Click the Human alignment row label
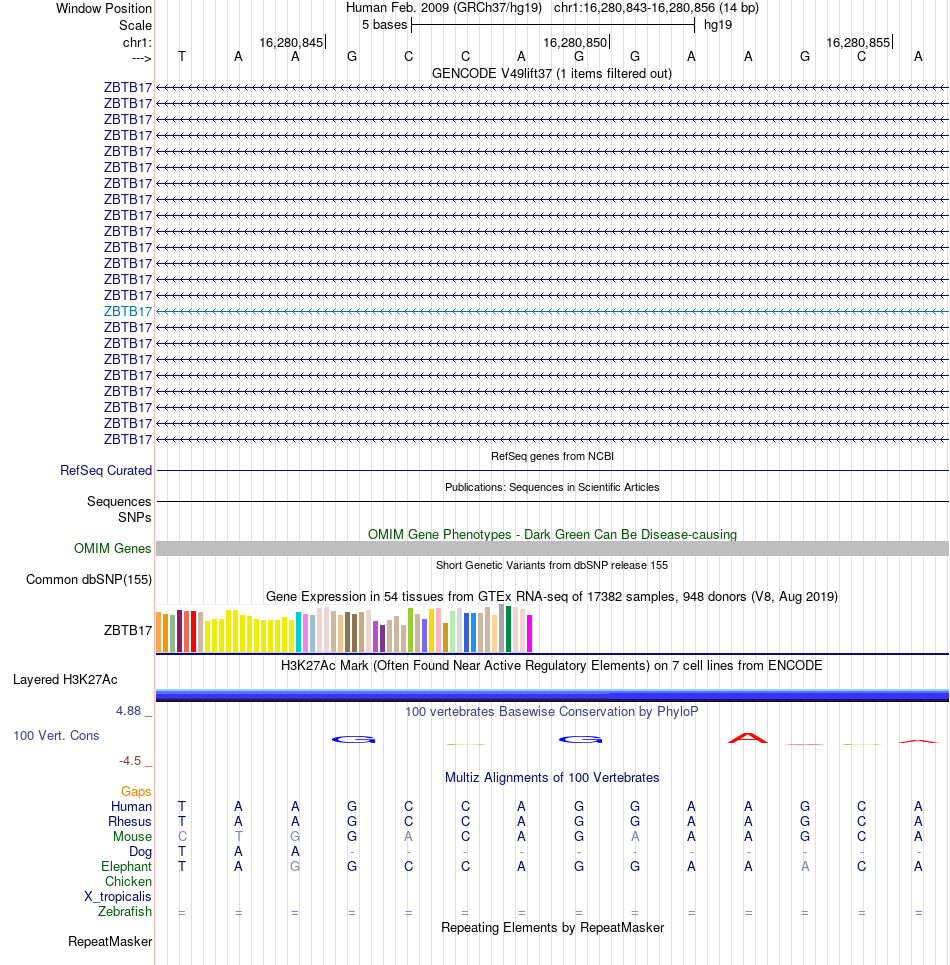This screenshot has height=965, width=950. point(131,806)
